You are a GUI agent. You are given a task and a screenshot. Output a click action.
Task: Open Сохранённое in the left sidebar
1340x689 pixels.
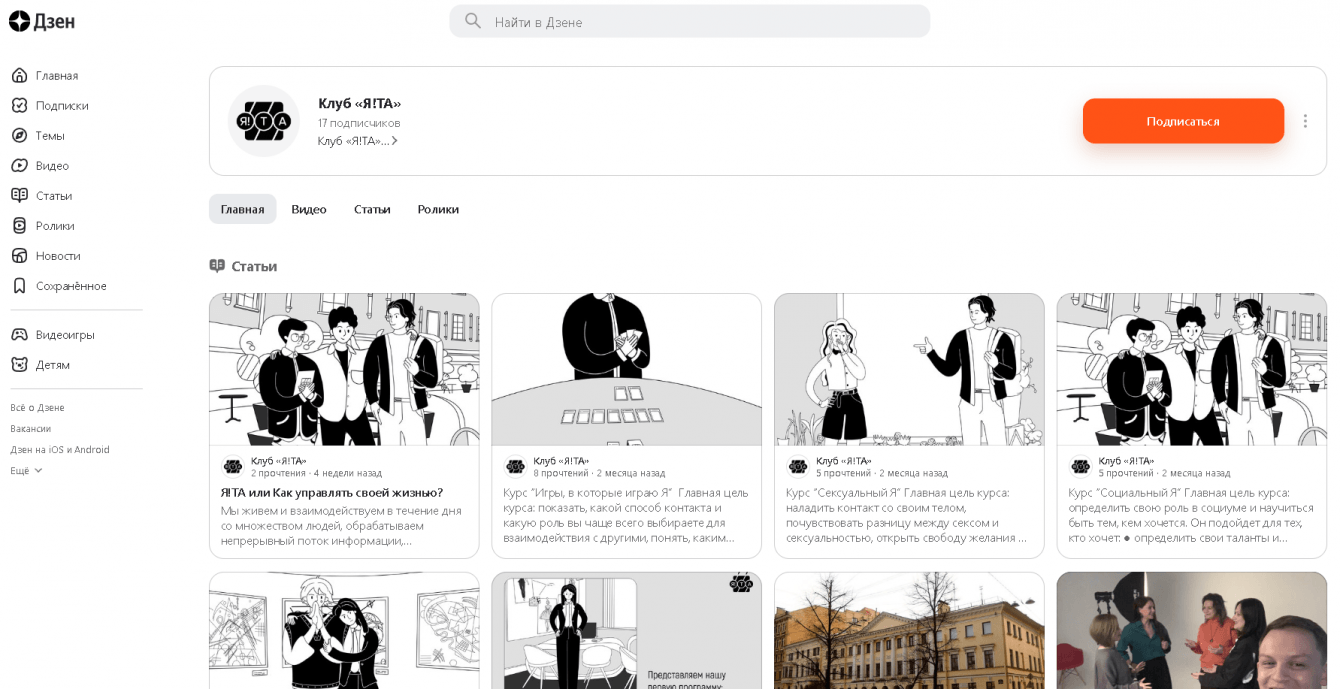(x=71, y=285)
